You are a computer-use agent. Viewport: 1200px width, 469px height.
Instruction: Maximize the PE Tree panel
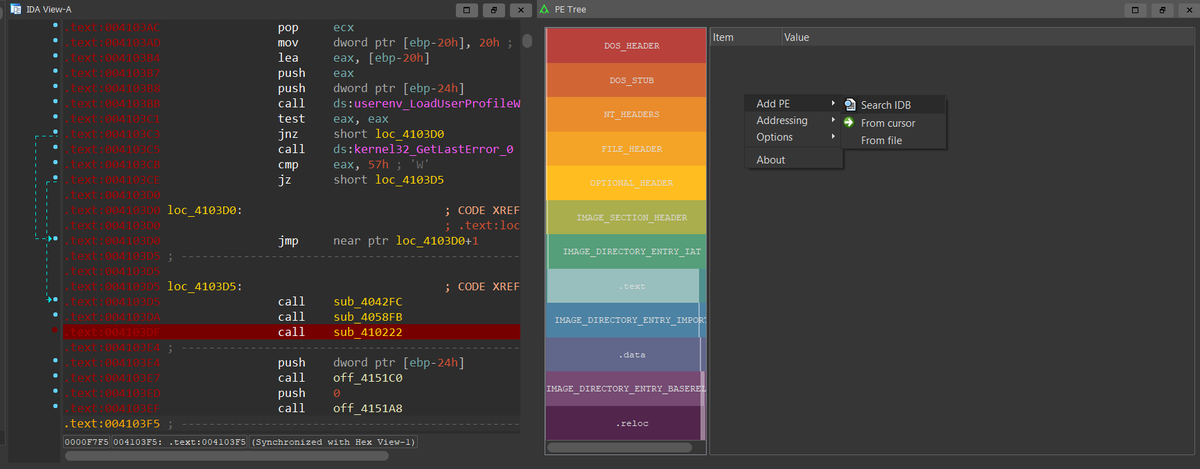coord(1134,10)
